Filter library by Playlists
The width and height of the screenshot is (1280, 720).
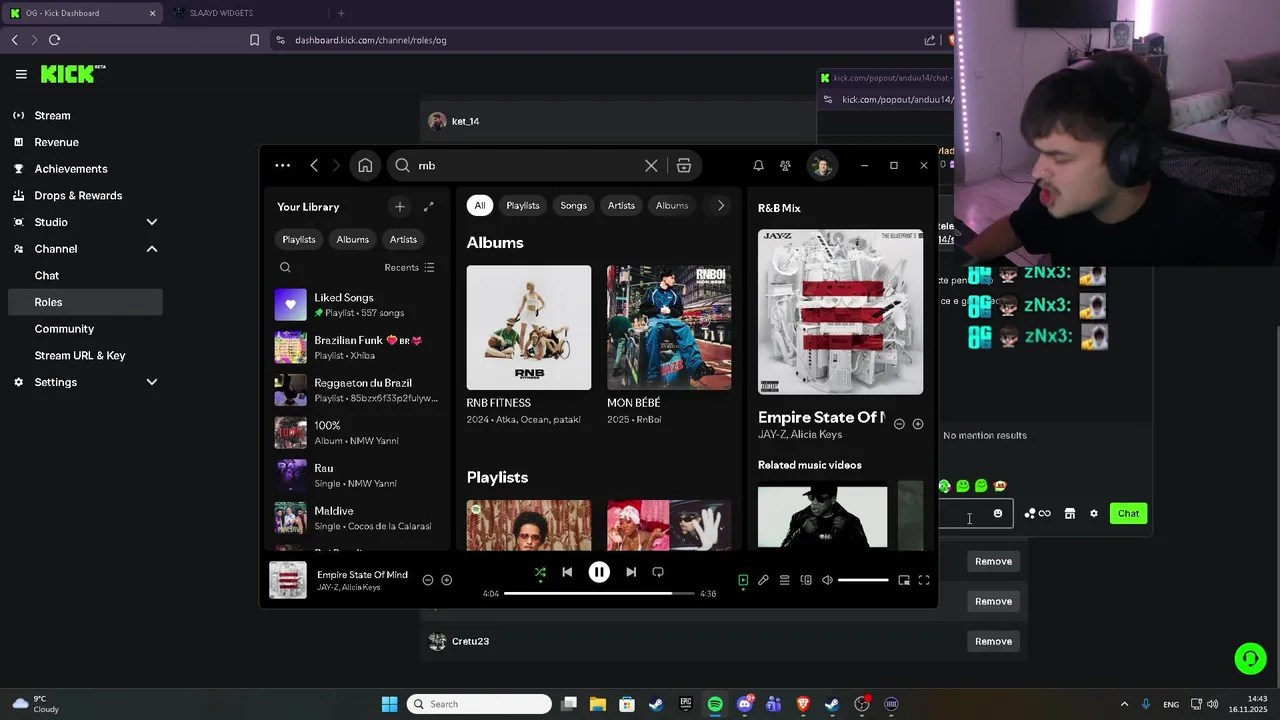[299, 240]
